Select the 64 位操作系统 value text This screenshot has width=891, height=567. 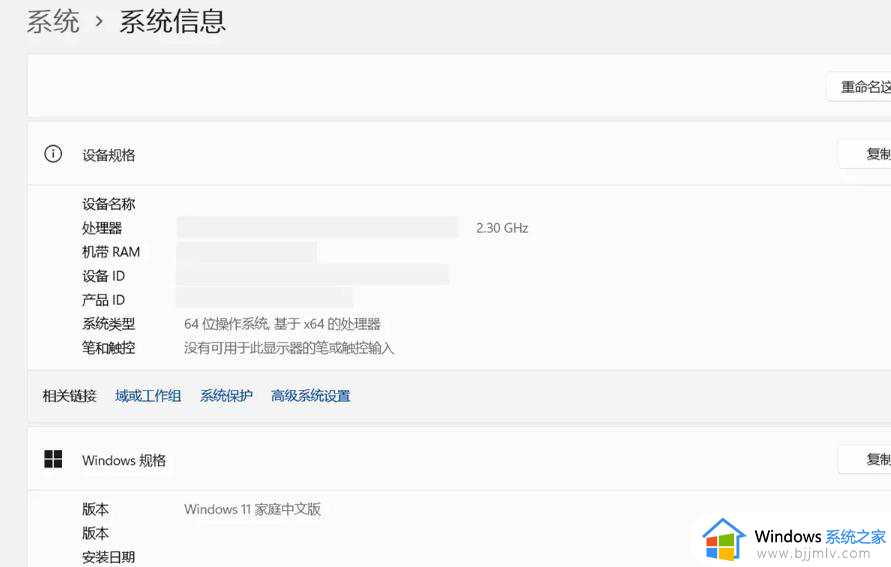[x=282, y=324]
